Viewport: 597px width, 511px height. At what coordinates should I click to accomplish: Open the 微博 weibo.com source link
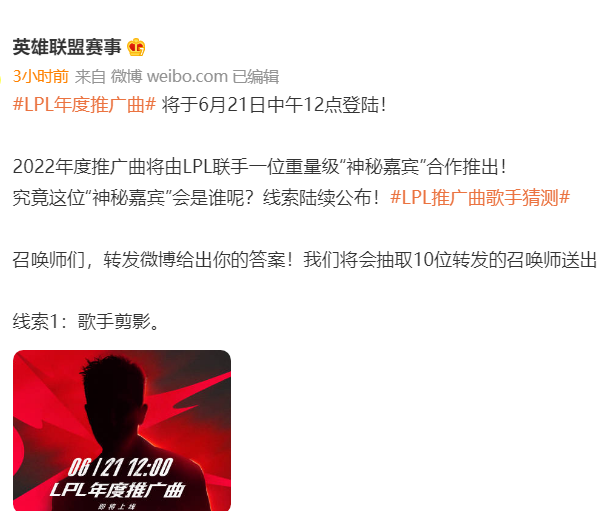169,77
